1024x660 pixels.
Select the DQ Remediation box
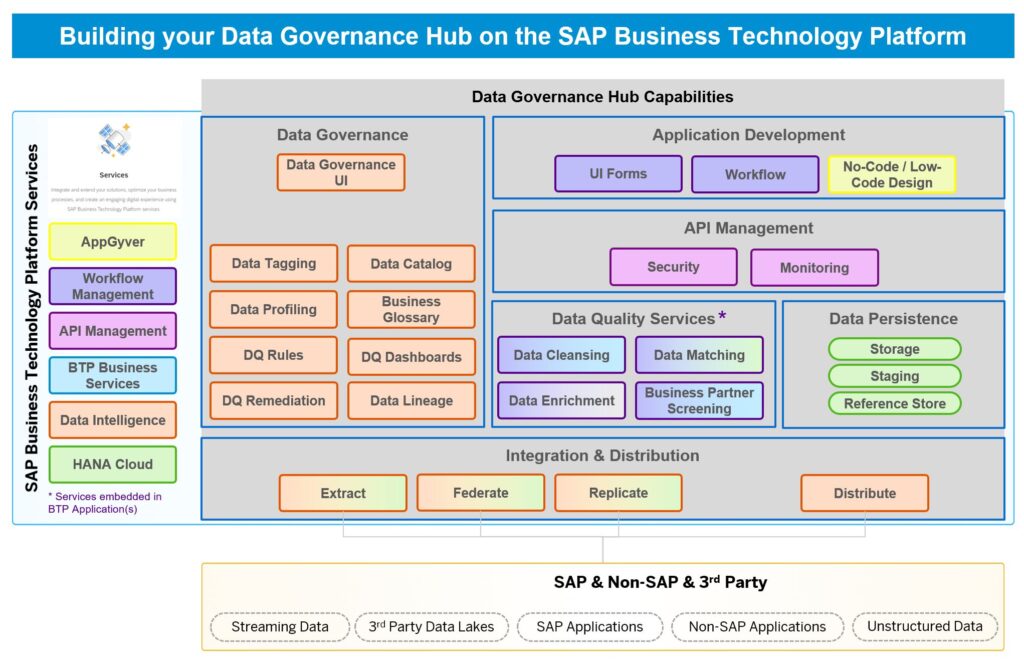[274, 401]
